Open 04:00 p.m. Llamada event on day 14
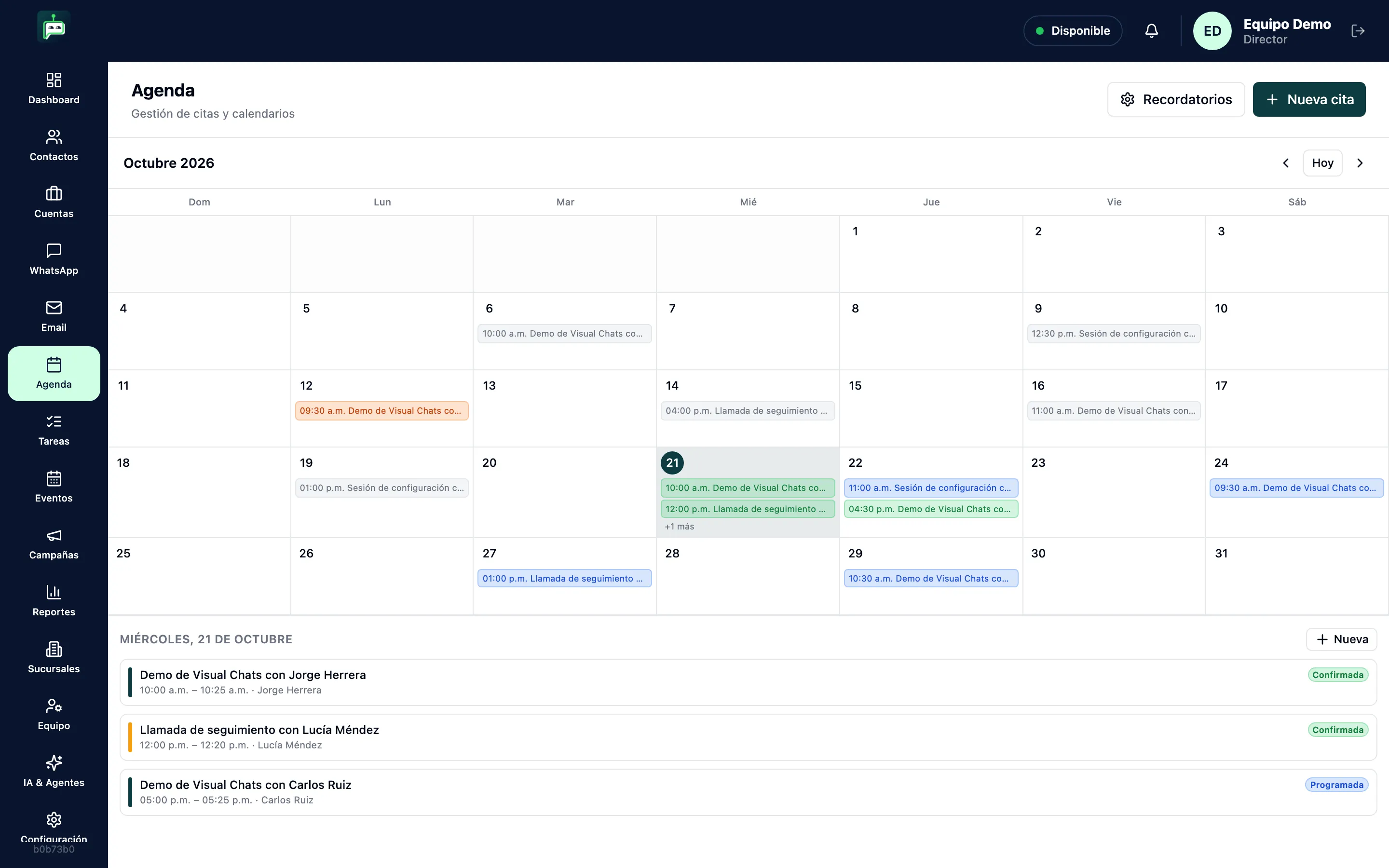Screen dimensions: 1389x868 [747, 410]
